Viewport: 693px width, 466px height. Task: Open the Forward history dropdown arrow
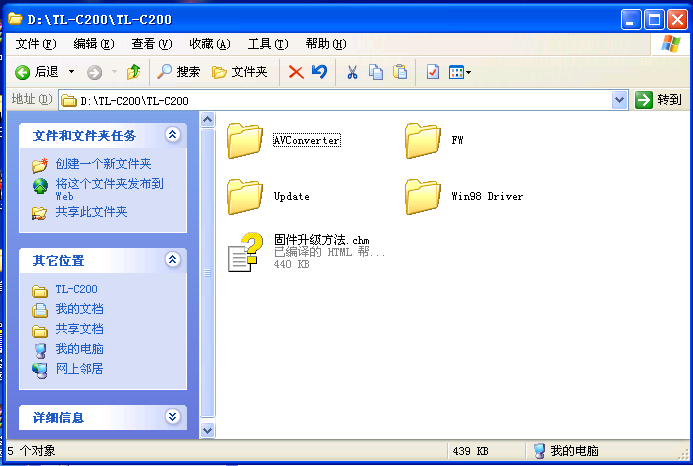[114, 72]
